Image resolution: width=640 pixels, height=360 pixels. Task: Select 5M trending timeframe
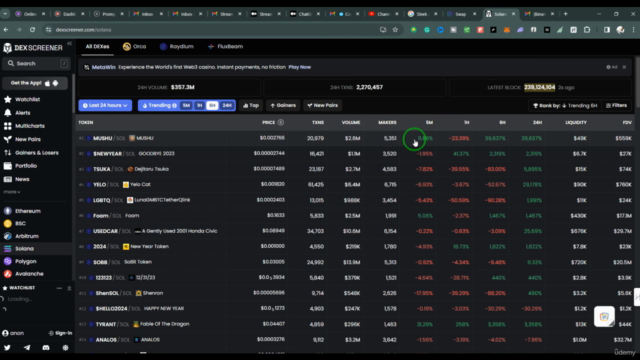186,105
